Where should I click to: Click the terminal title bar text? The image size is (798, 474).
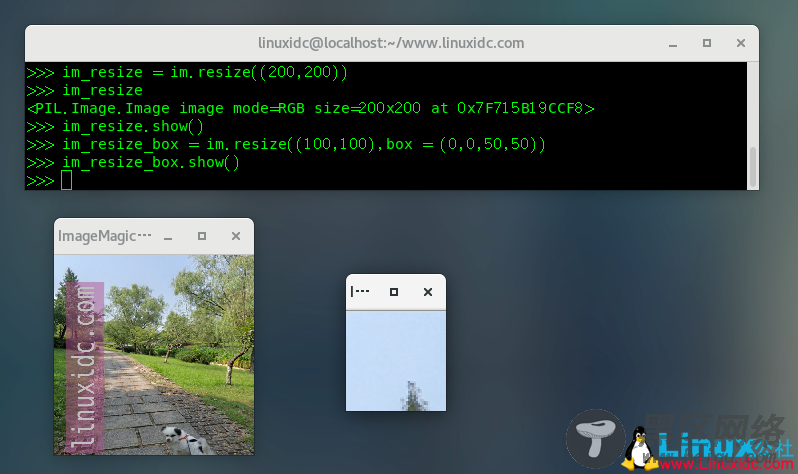tap(391, 43)
